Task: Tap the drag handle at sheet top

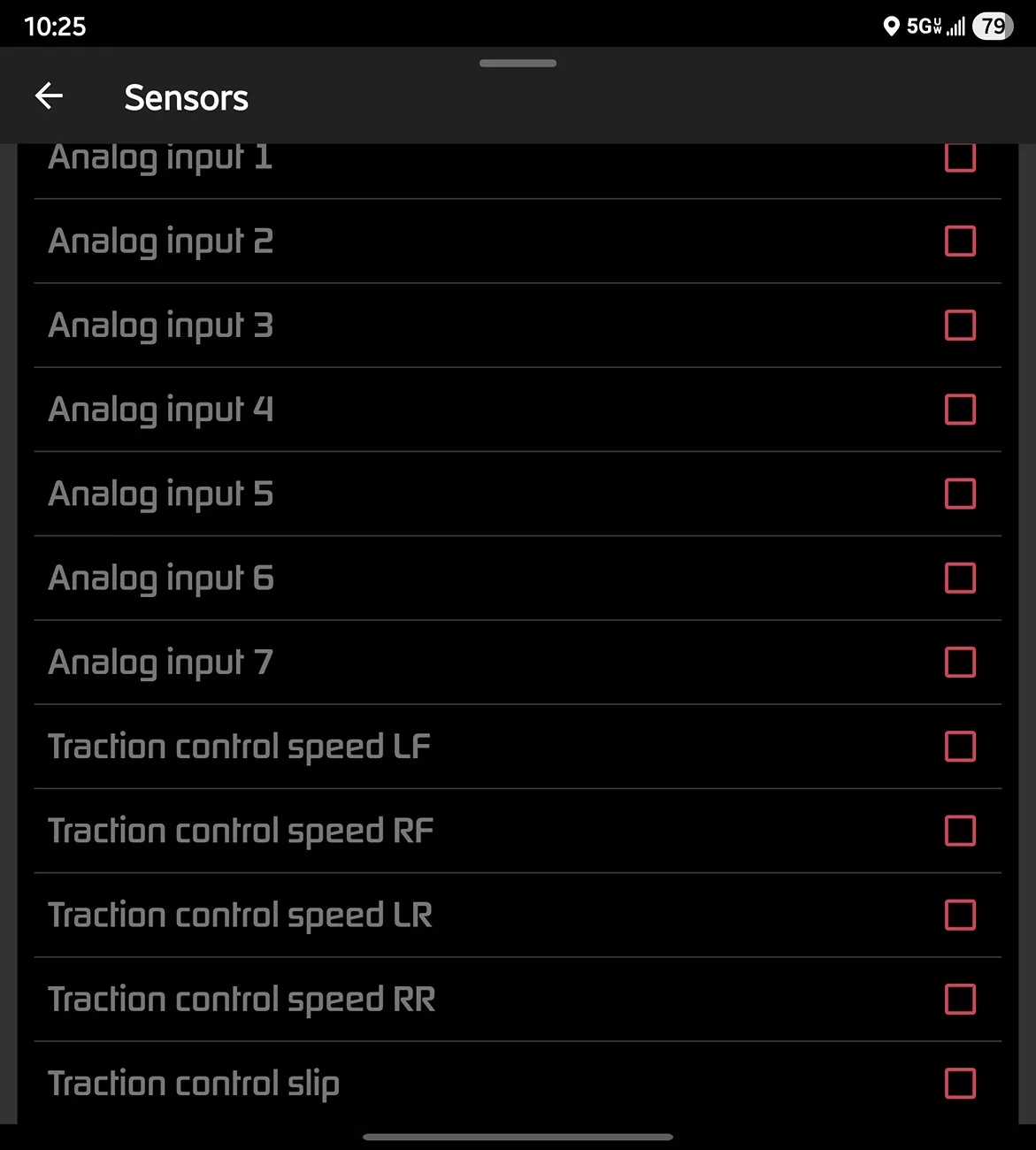Action: (x=518, y=64)
